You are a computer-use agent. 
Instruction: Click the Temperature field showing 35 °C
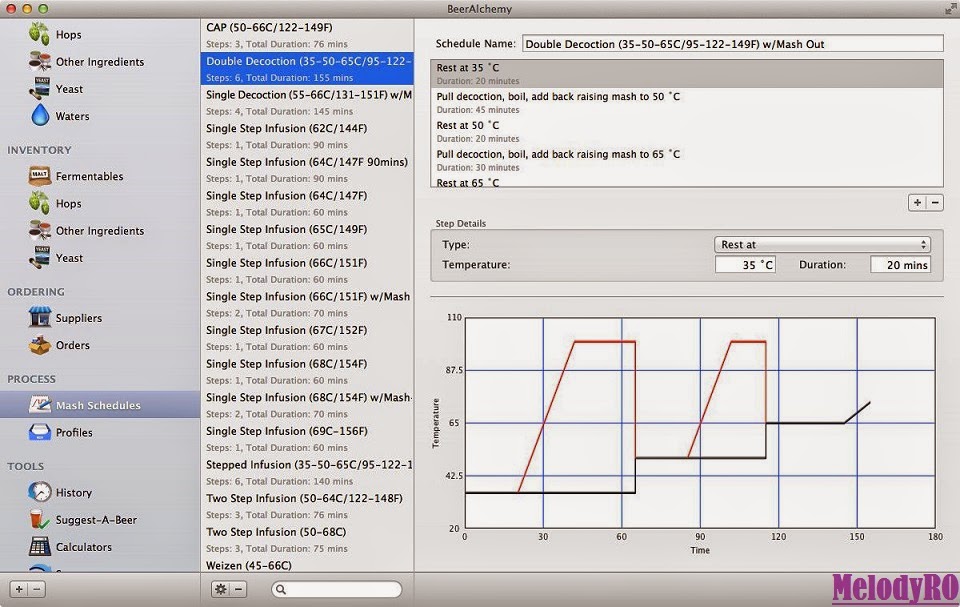pos(745,265)
